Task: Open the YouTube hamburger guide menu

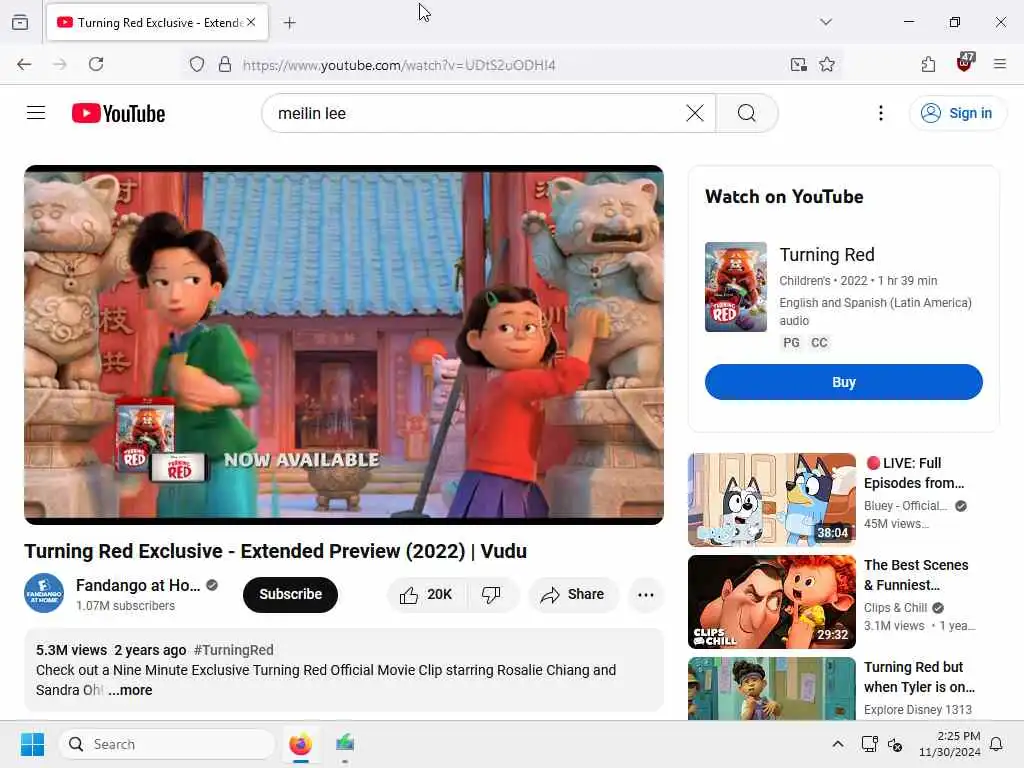Action: tap(36, 113)
